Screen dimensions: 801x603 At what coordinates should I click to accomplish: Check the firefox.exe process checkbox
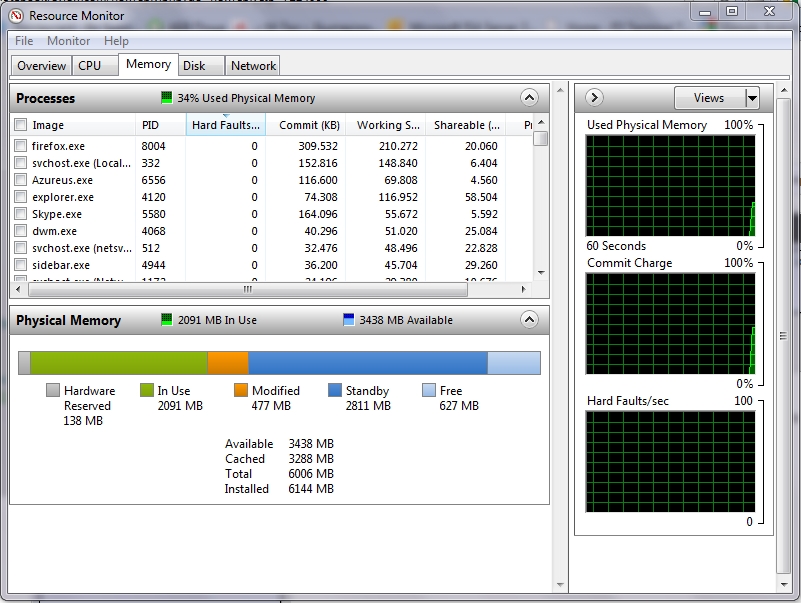20,146
